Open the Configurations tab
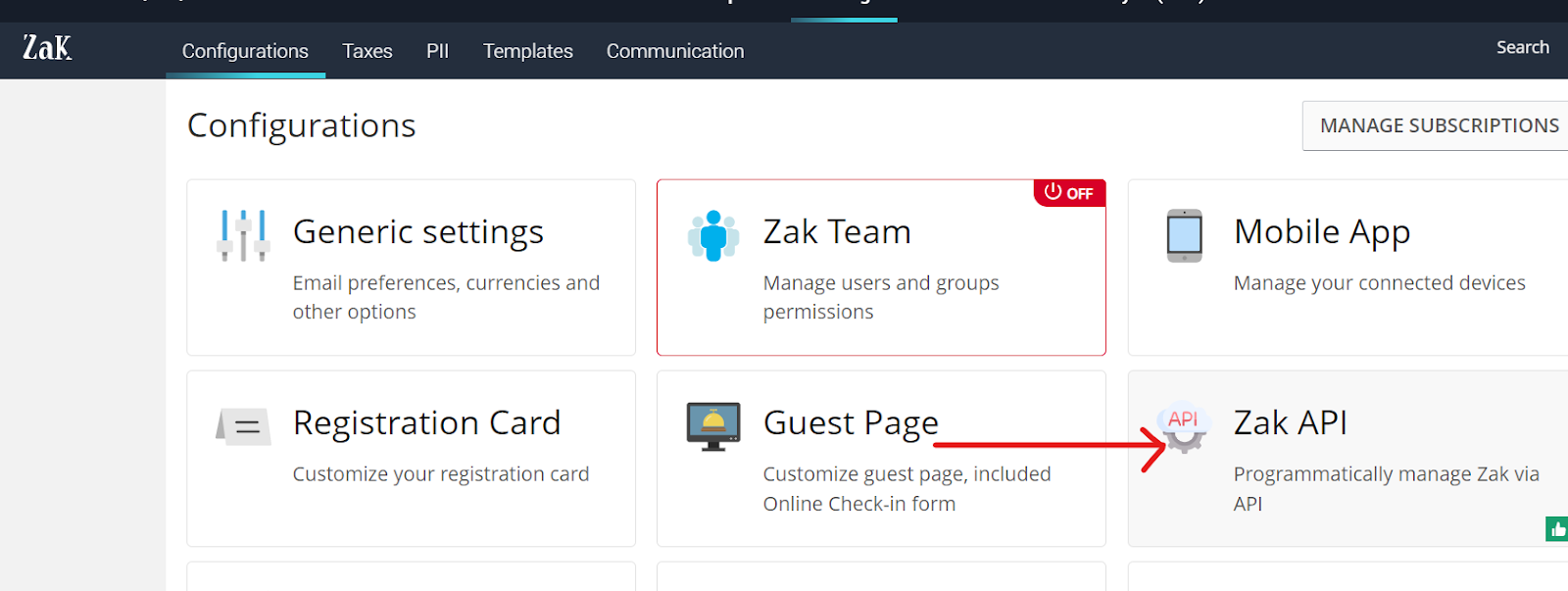 coord(245,51)
